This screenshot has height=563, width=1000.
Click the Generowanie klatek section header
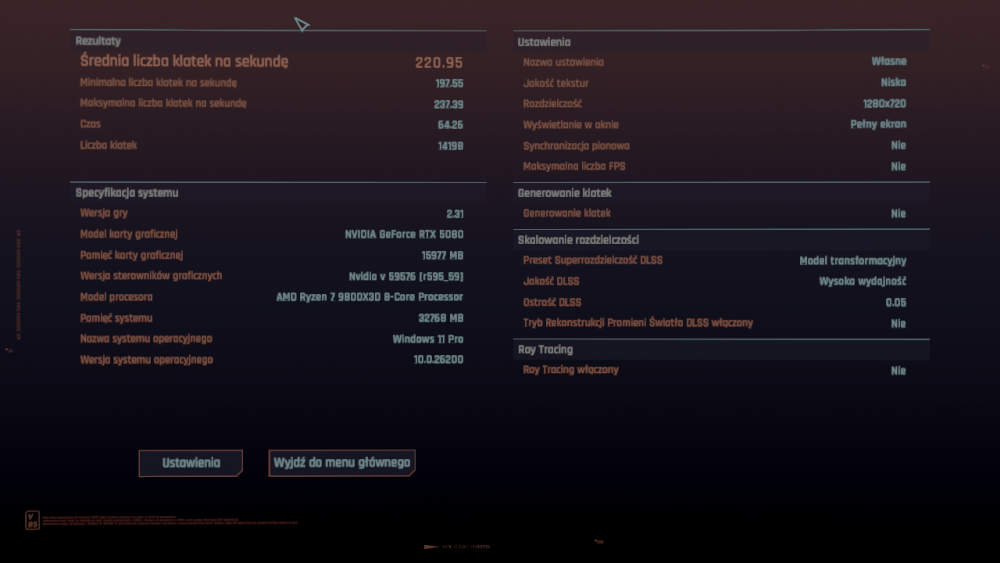click(564, 193)
